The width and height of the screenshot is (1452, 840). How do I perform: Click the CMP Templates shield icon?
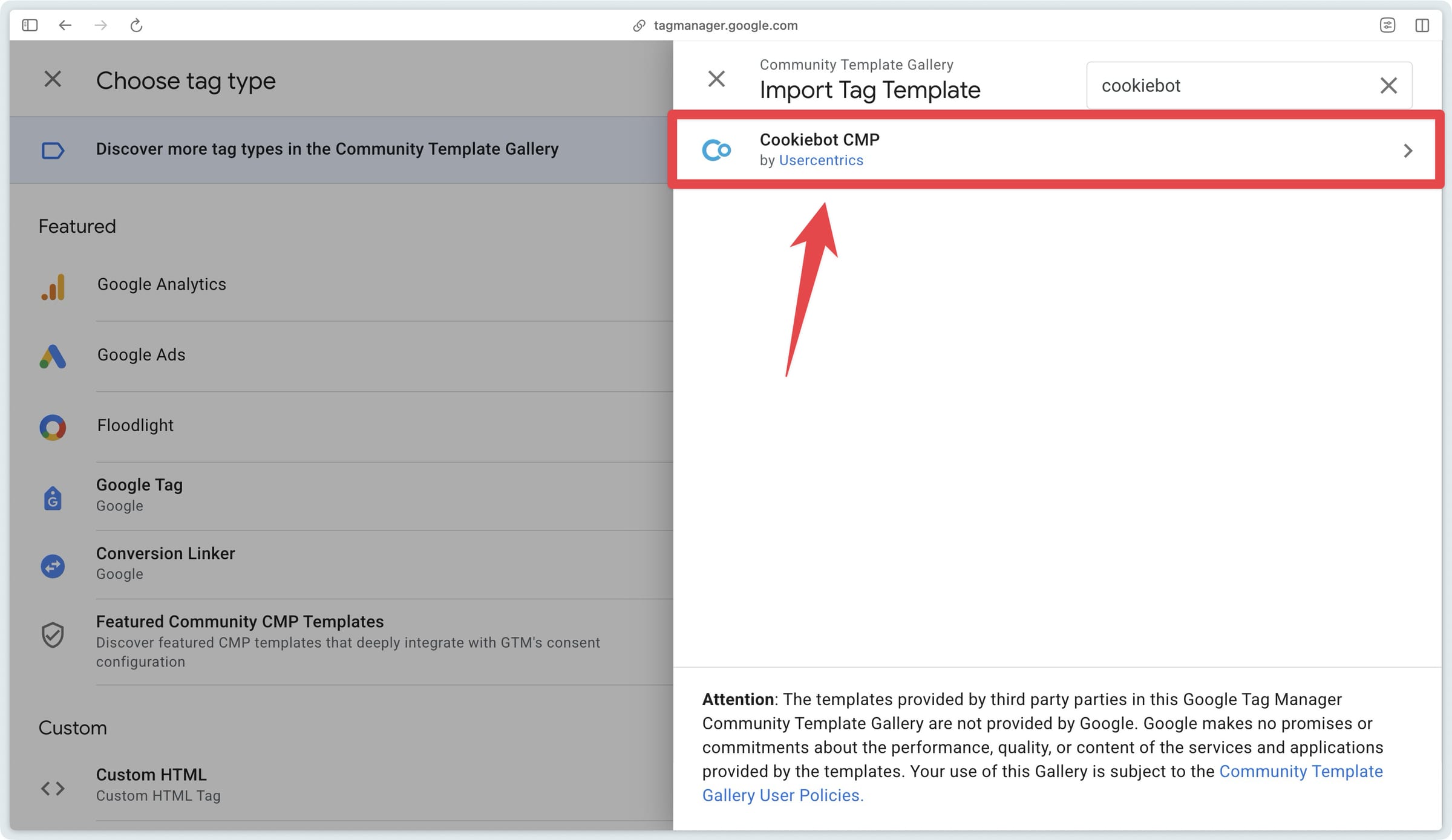click(53, 634)
